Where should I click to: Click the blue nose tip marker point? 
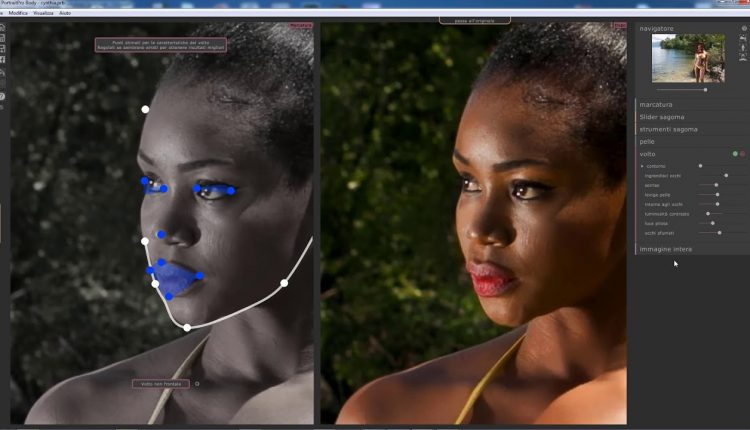pos(161,234)
